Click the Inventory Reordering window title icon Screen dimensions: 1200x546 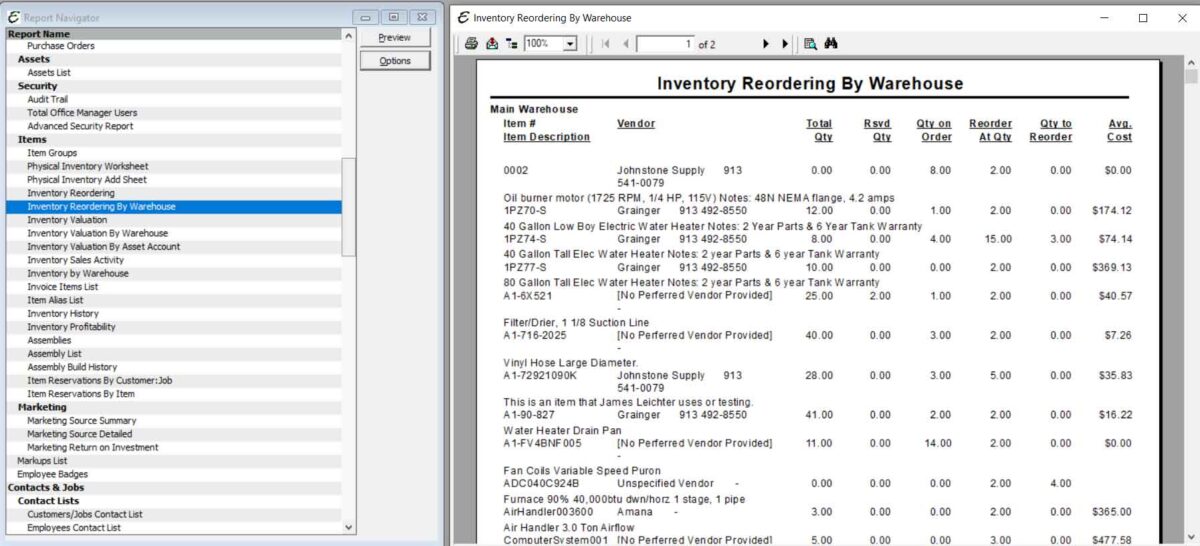point(462,18)
